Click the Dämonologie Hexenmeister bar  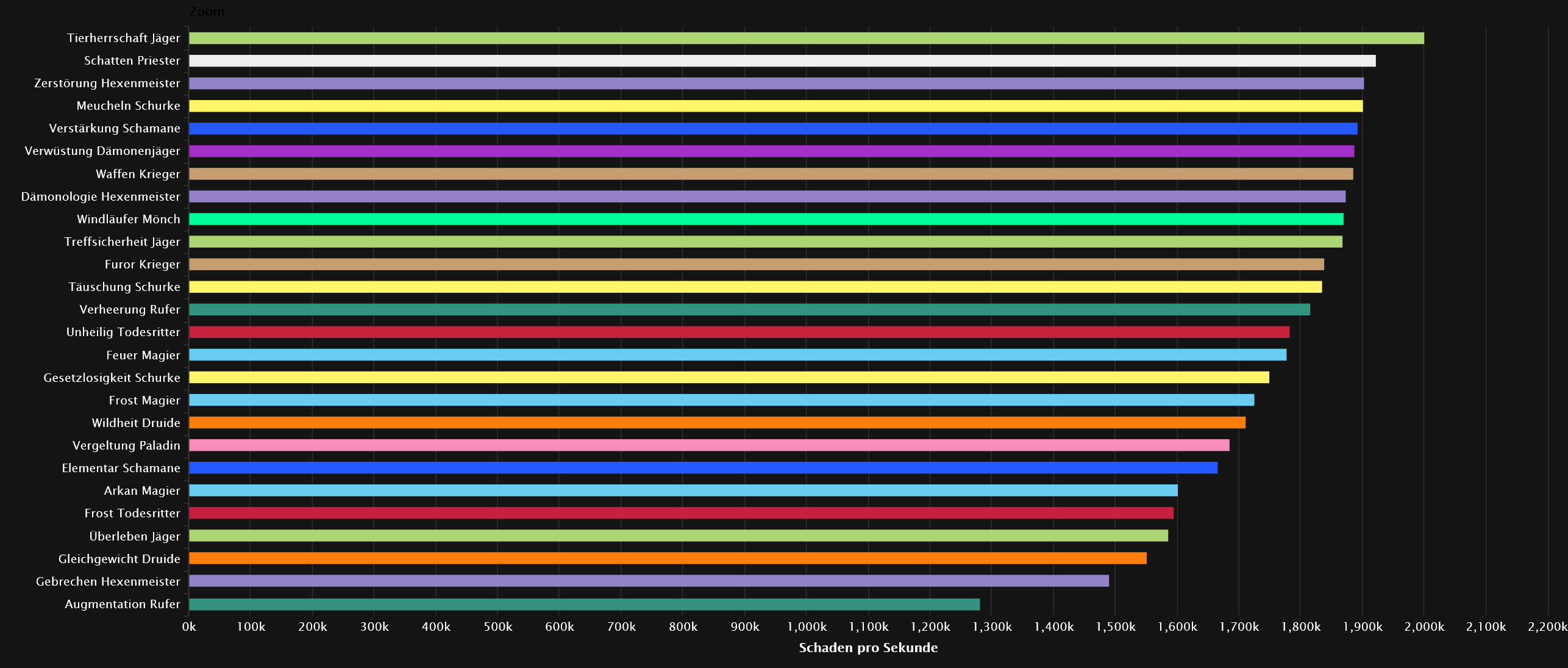768,196
